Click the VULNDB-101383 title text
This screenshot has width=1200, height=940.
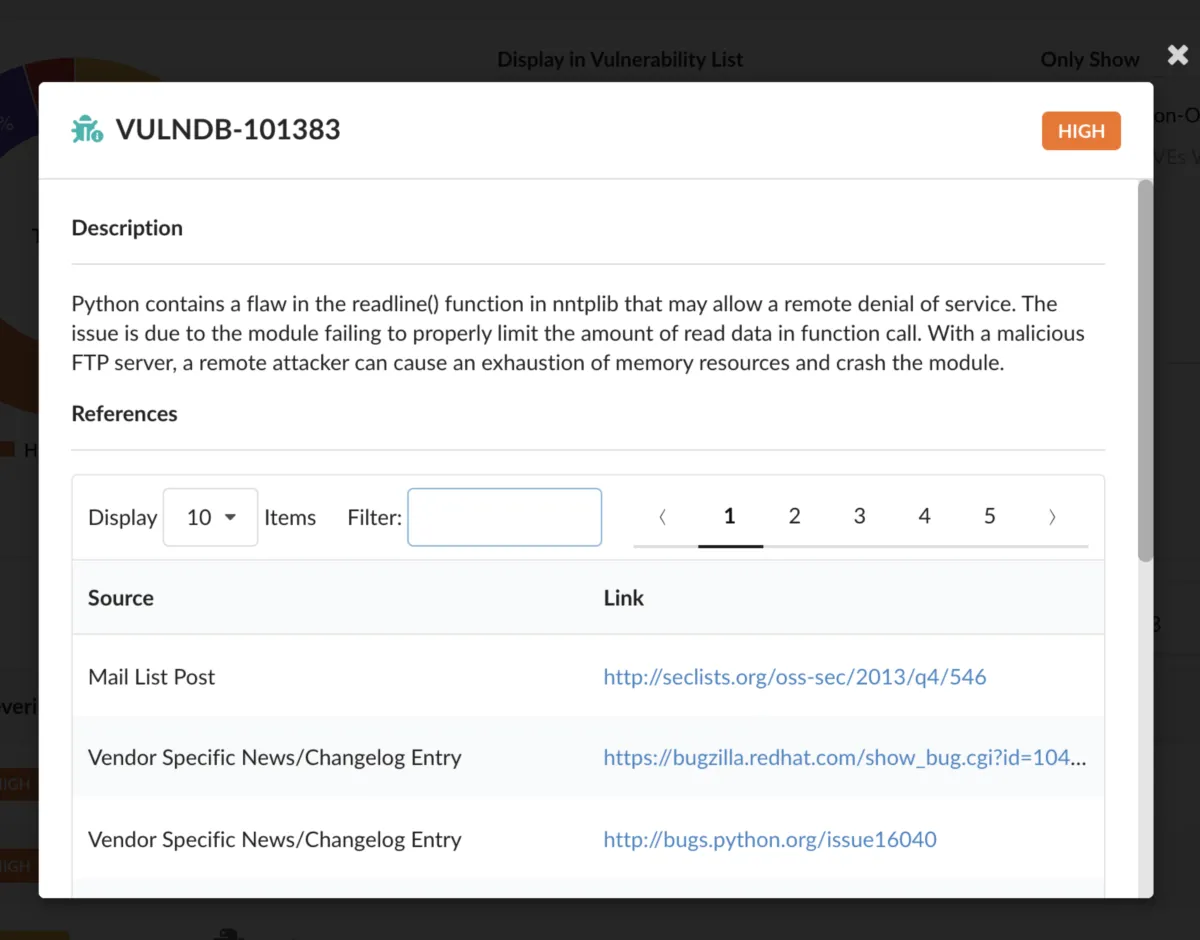pos(228,130)
